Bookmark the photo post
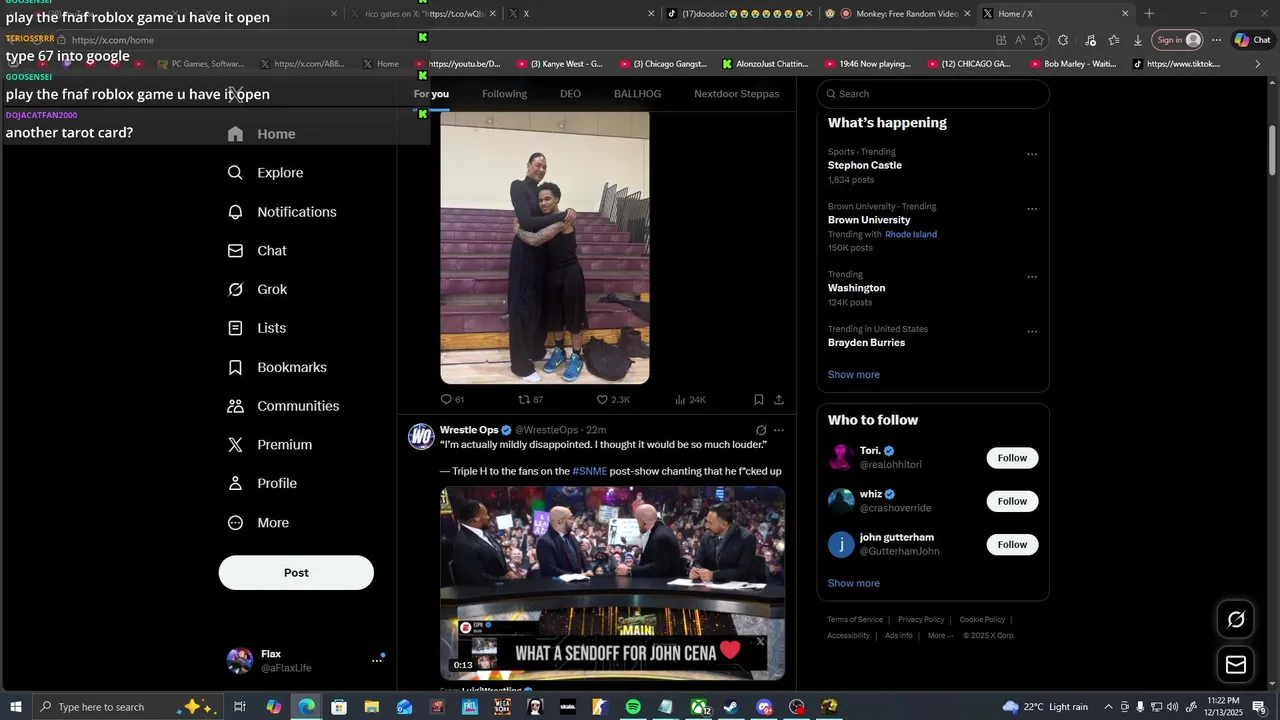The height and width of the screenshot is (720, 1280). tap(759, 399)
